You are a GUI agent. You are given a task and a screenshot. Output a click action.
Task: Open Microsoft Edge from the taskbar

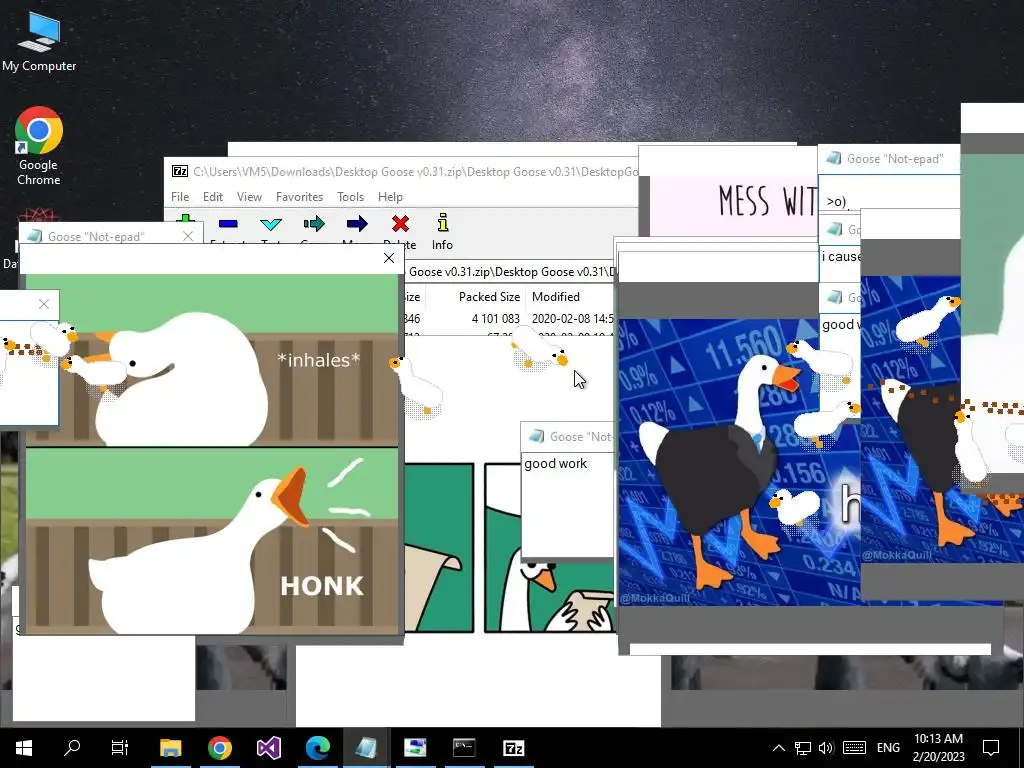pyautogui.click(x=318, y=748)
